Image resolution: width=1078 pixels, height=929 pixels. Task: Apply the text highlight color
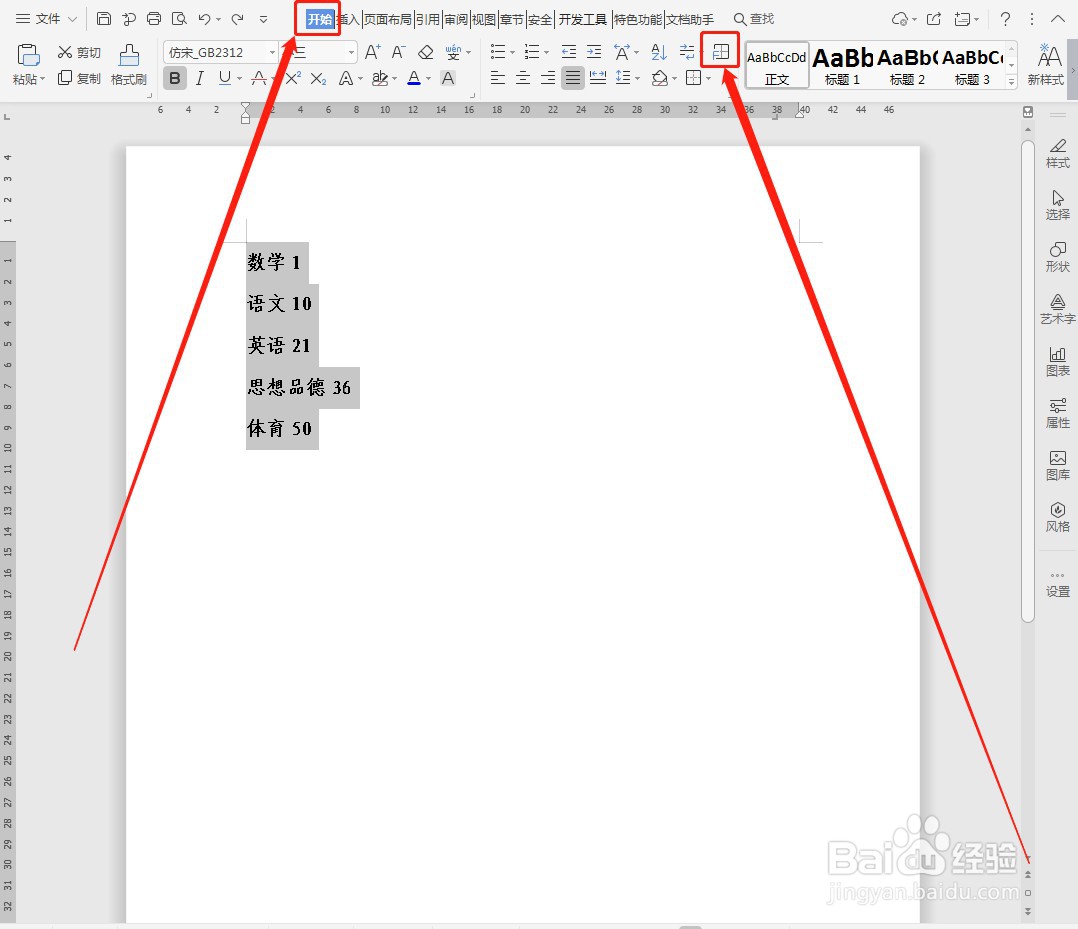pos(380,78)
